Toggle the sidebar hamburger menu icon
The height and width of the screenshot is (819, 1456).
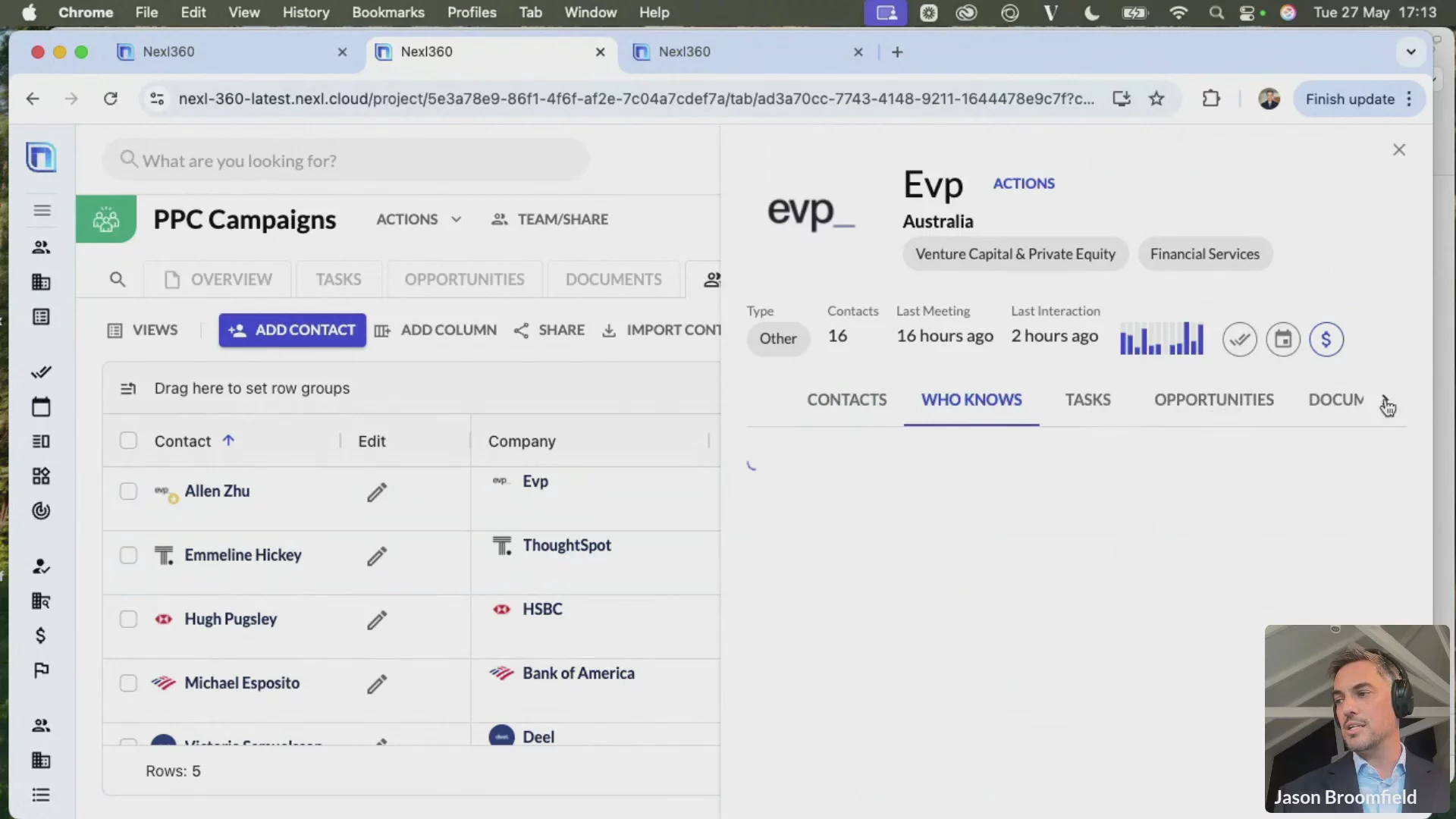[42, 210]
